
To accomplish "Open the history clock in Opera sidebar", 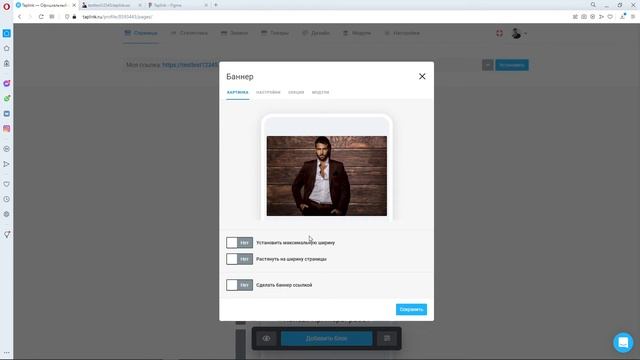I will [x=7, y=199].
